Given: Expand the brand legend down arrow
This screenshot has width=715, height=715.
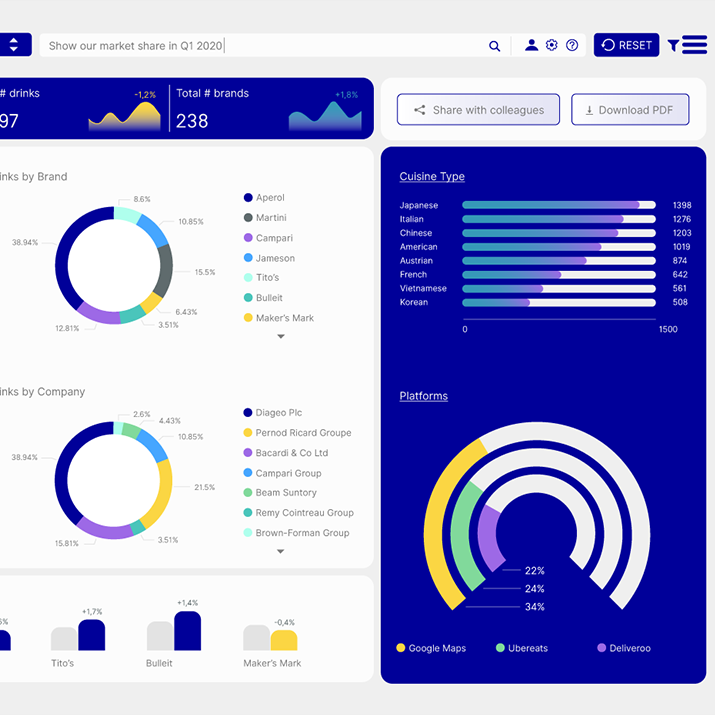Looking at the screenshot, I should pos(281,336).
